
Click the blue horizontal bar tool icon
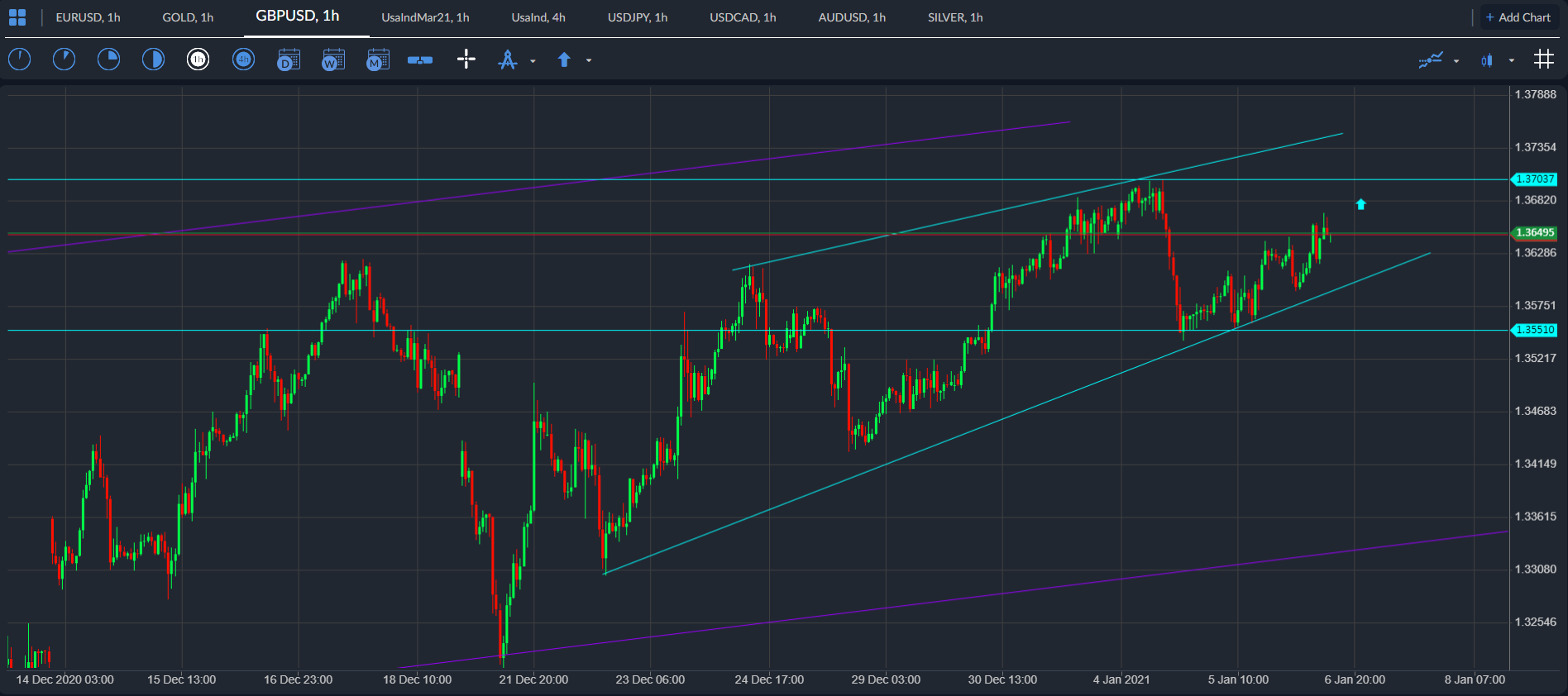coord(420,60)
